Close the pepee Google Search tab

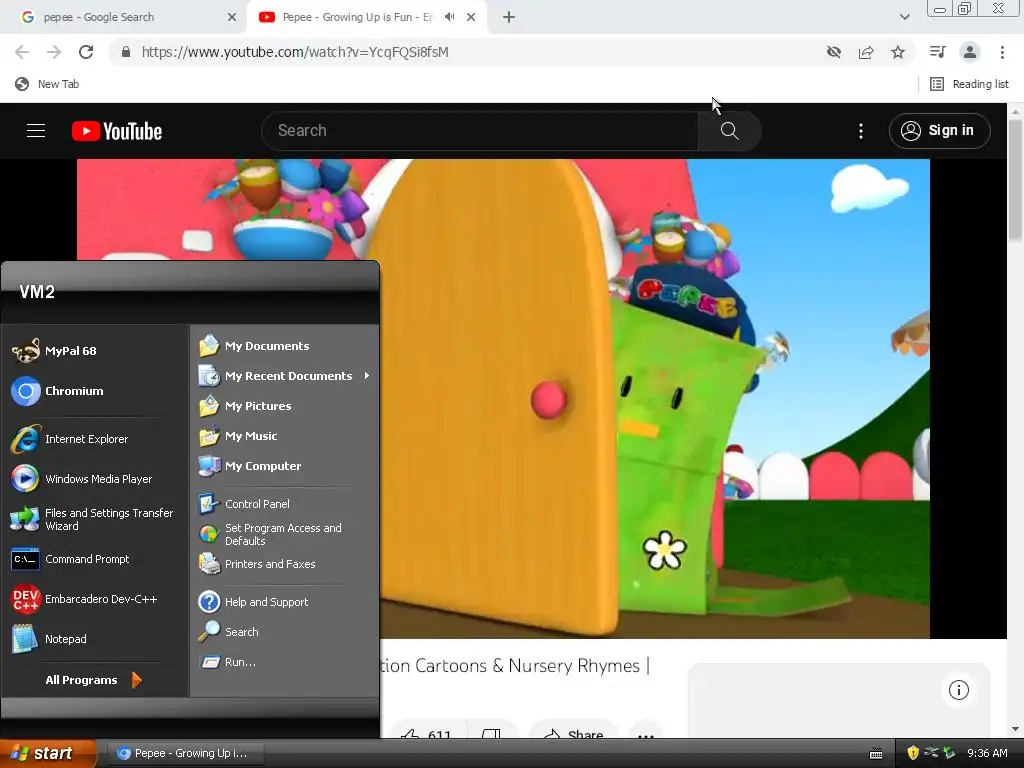click(x=232, y=18)
